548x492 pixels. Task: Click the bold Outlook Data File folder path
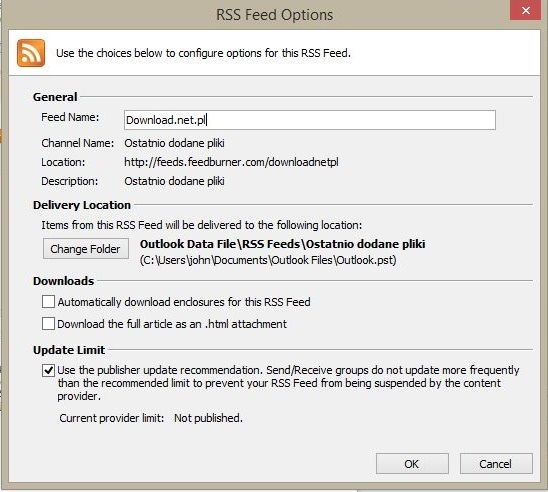(x=282, y=244)
